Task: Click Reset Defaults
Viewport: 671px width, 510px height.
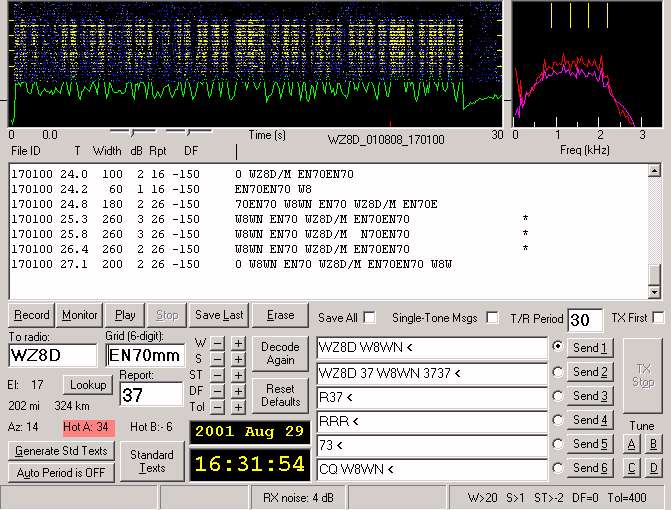Action: coord(279,394)
